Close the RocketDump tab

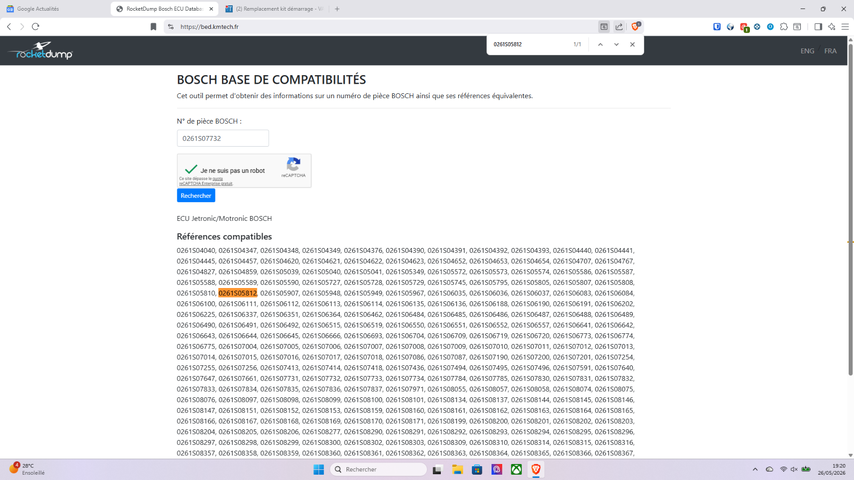point(211,9)
